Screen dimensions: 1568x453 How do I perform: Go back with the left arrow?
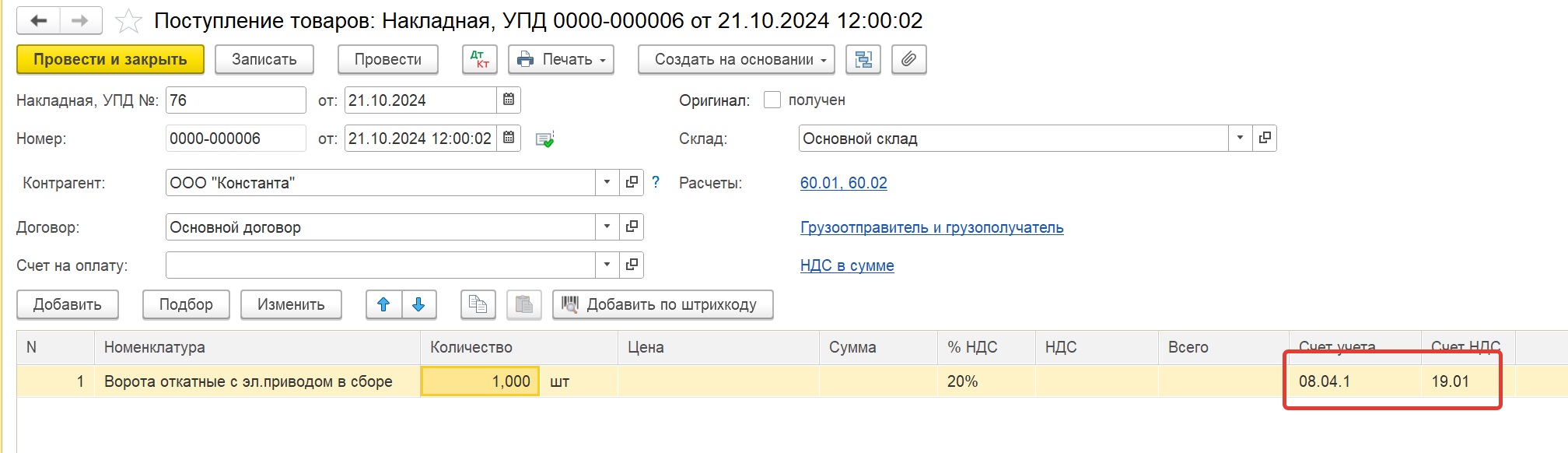(x=39, y=21)
